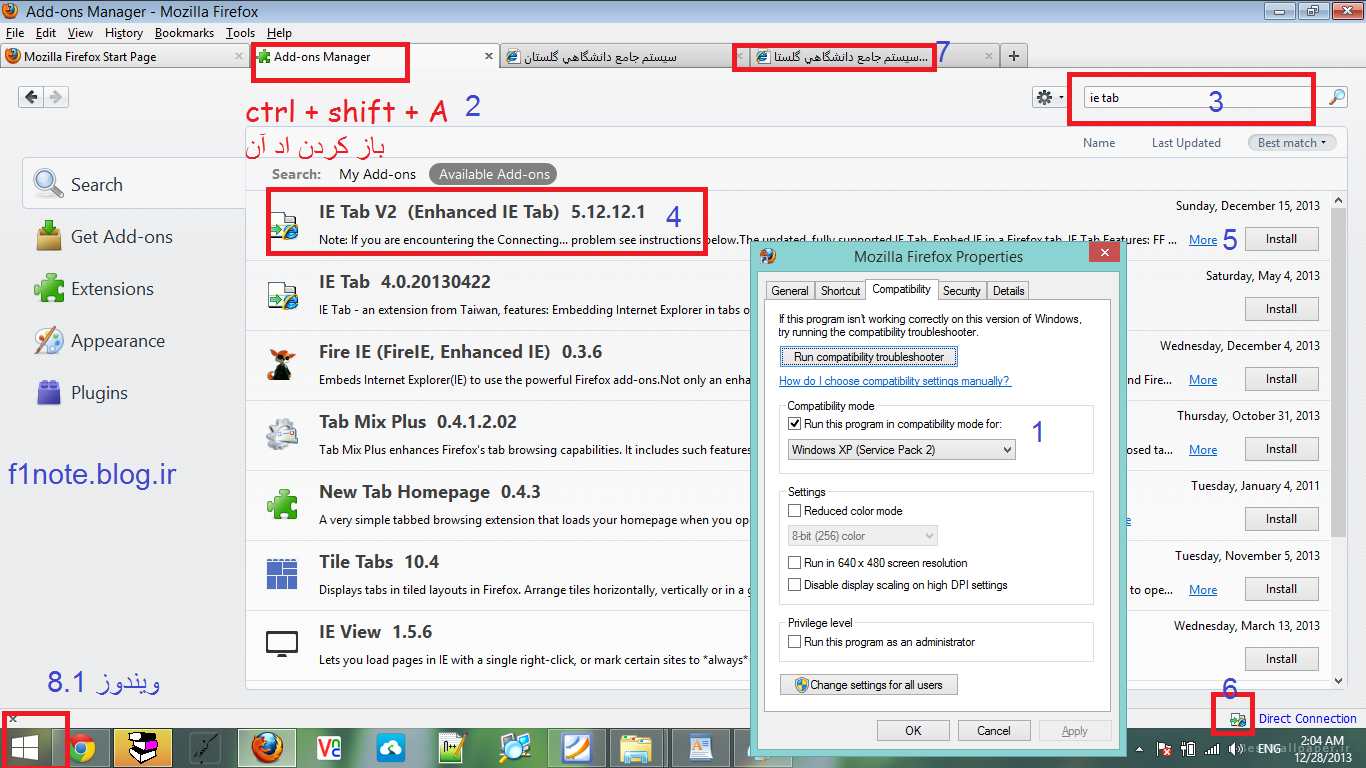The image size is (1366, 768).
Task: Open a new tab with plus button
Action: point(1014,57)
